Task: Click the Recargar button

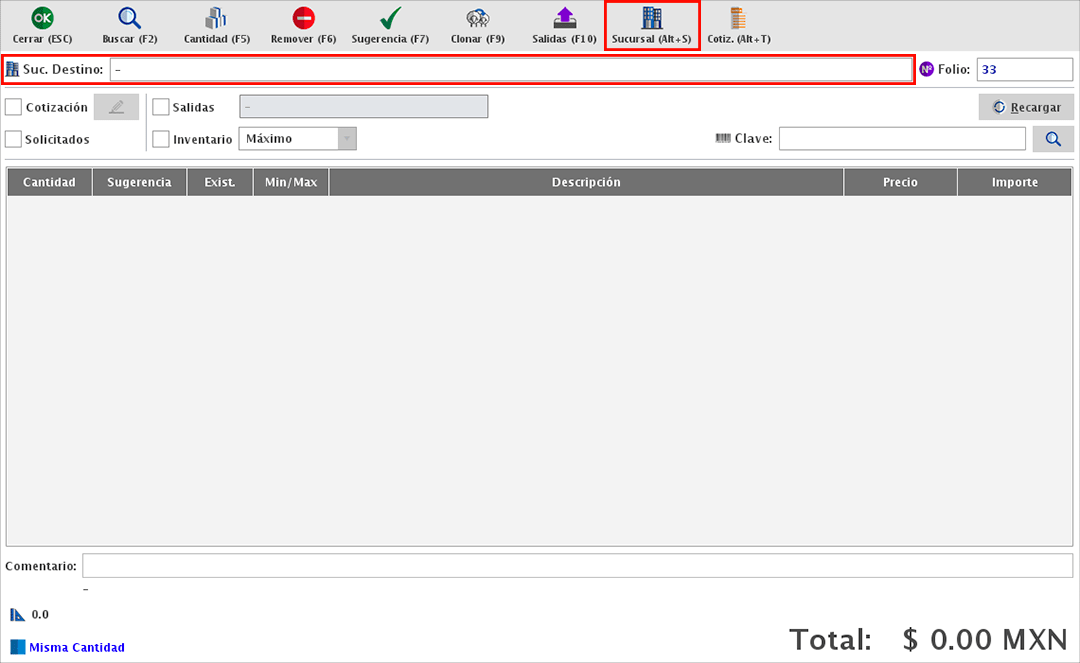Action: coord(1026,107)
